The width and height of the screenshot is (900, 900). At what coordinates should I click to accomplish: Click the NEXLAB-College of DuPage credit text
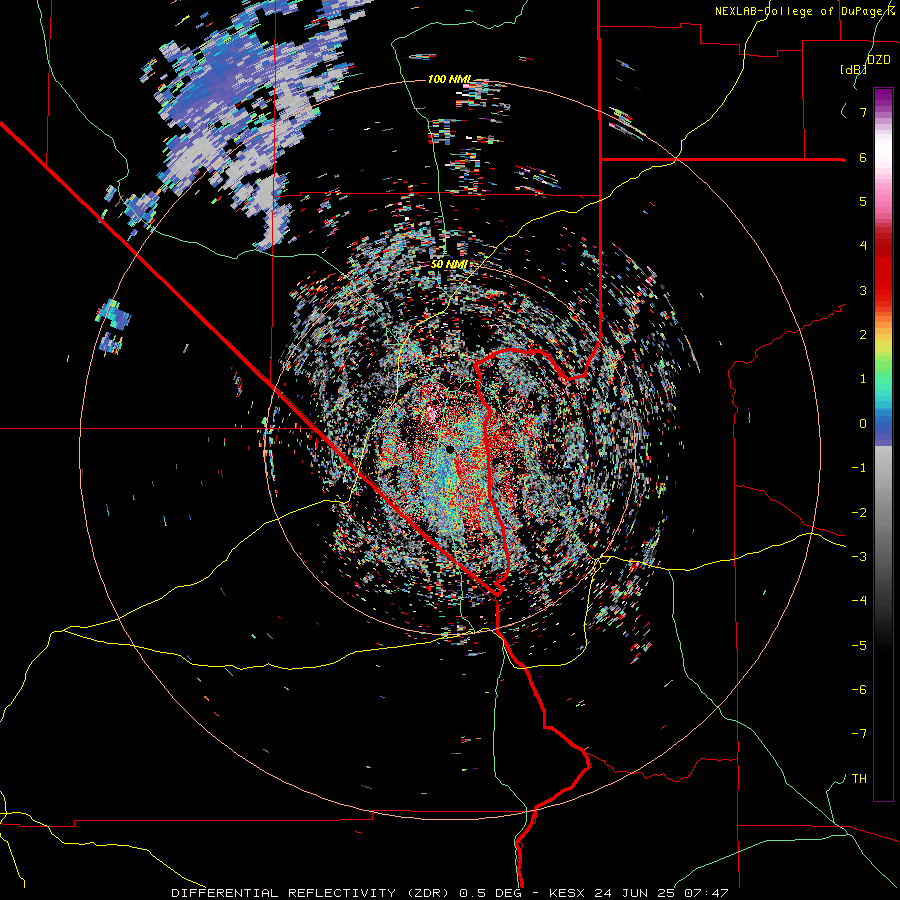[798, 11]
